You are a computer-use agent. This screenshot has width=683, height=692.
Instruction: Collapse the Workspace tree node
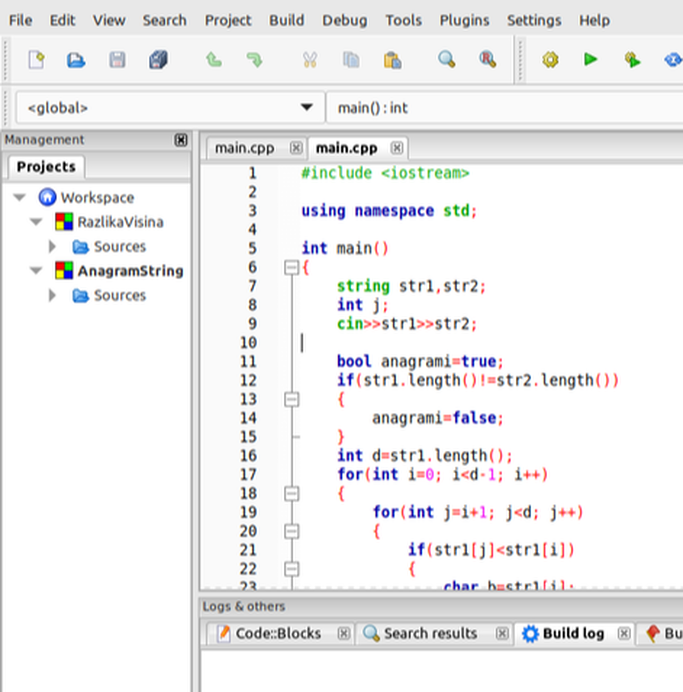point(19,197)
